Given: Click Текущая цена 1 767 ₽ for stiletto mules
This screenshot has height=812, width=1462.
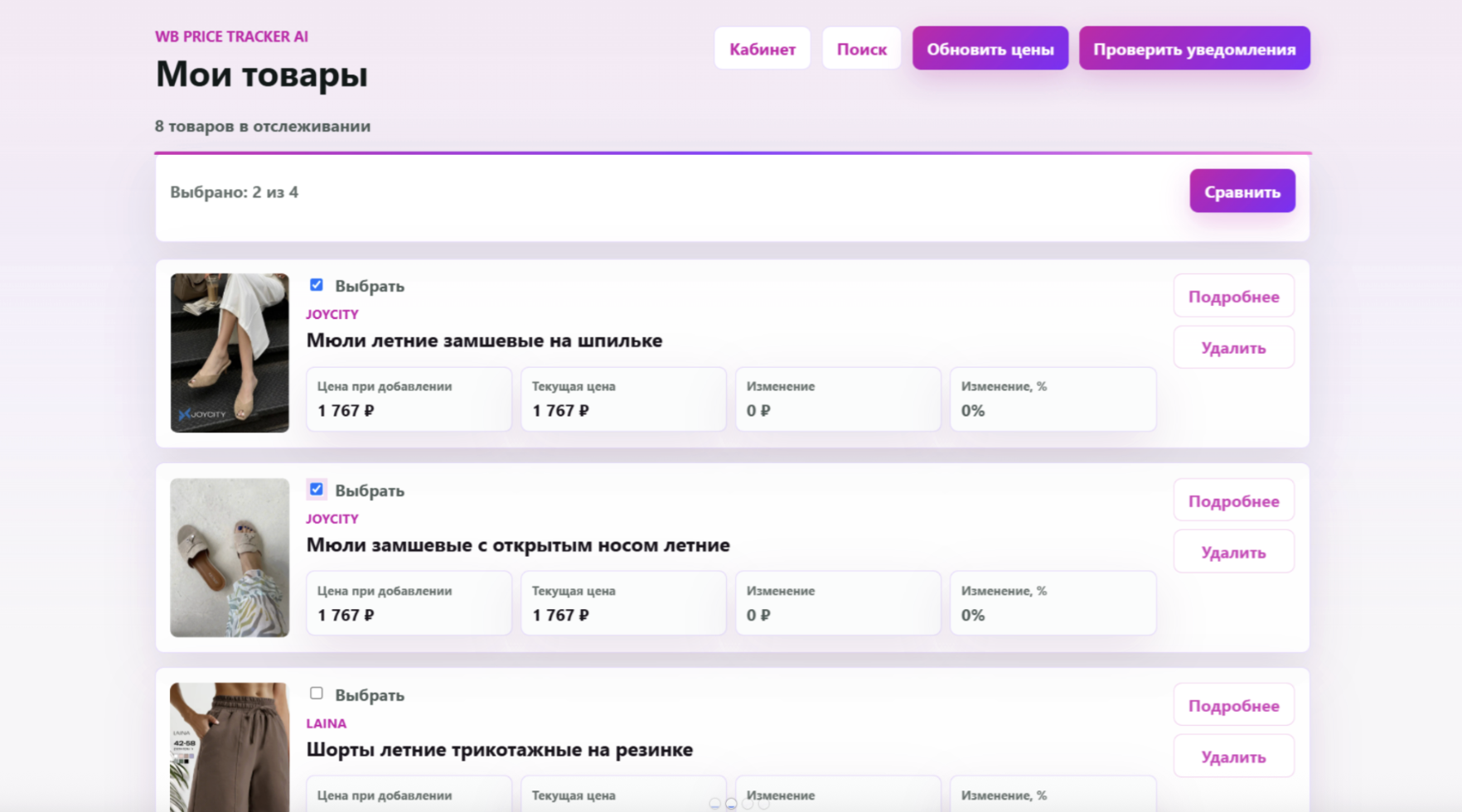Looking at the screenshot, I should [623, 399].
